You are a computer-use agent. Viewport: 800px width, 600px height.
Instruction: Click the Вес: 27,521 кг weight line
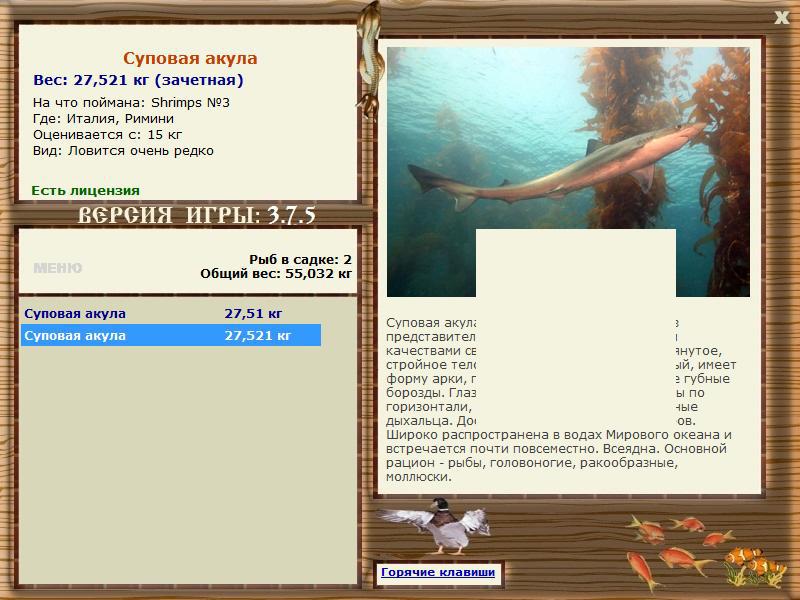point(138,80)
